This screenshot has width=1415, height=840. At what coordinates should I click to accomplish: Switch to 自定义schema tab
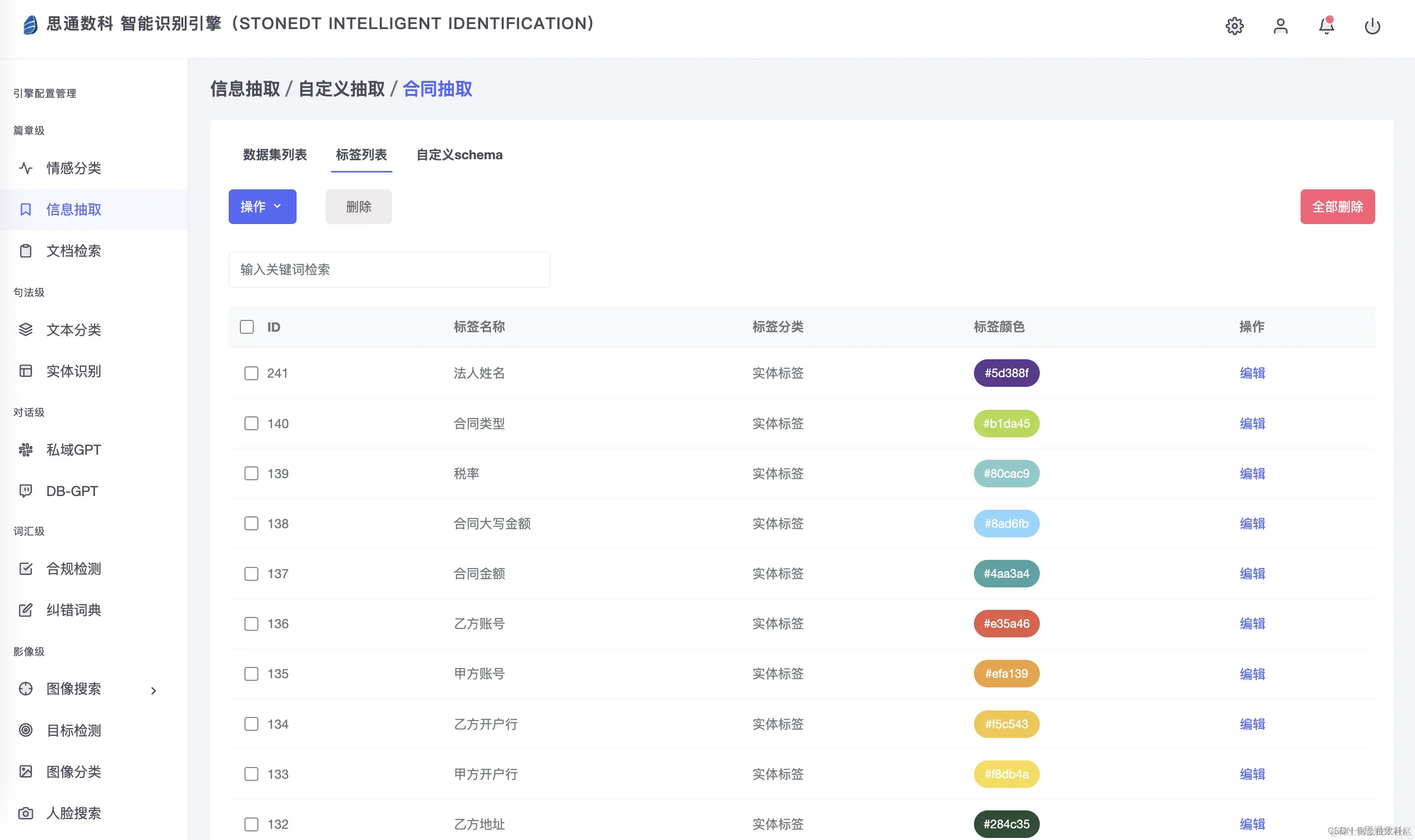(459, 155)
